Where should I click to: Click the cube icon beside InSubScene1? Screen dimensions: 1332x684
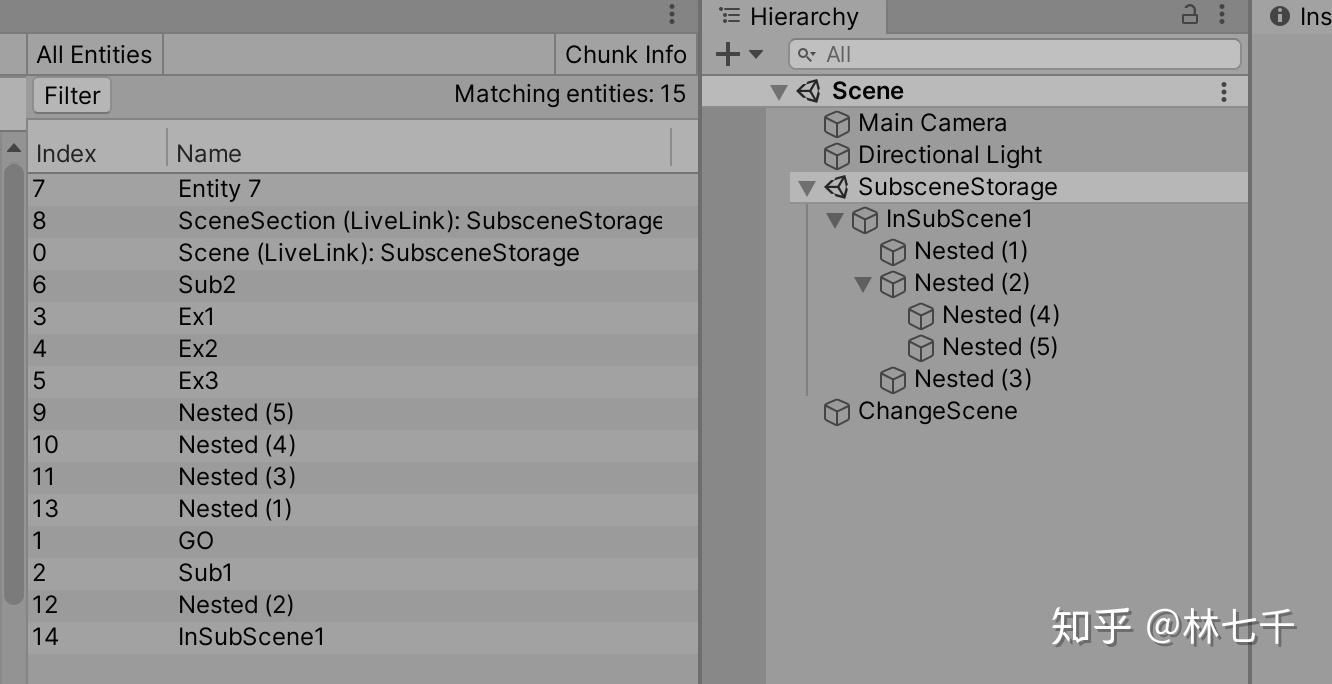[x=864, y=219]
